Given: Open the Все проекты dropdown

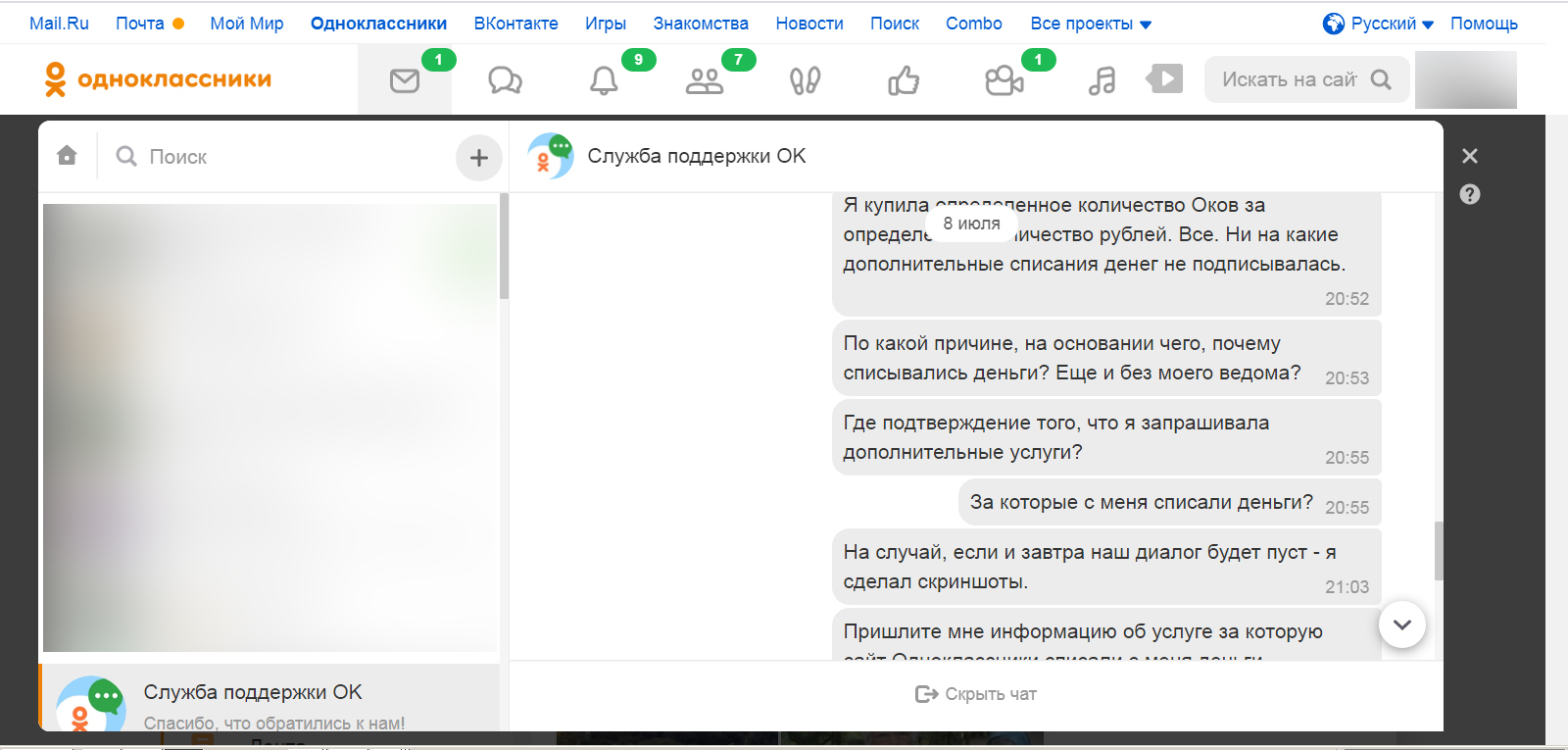Looking at the screenshot, I should pos(1091,24).
